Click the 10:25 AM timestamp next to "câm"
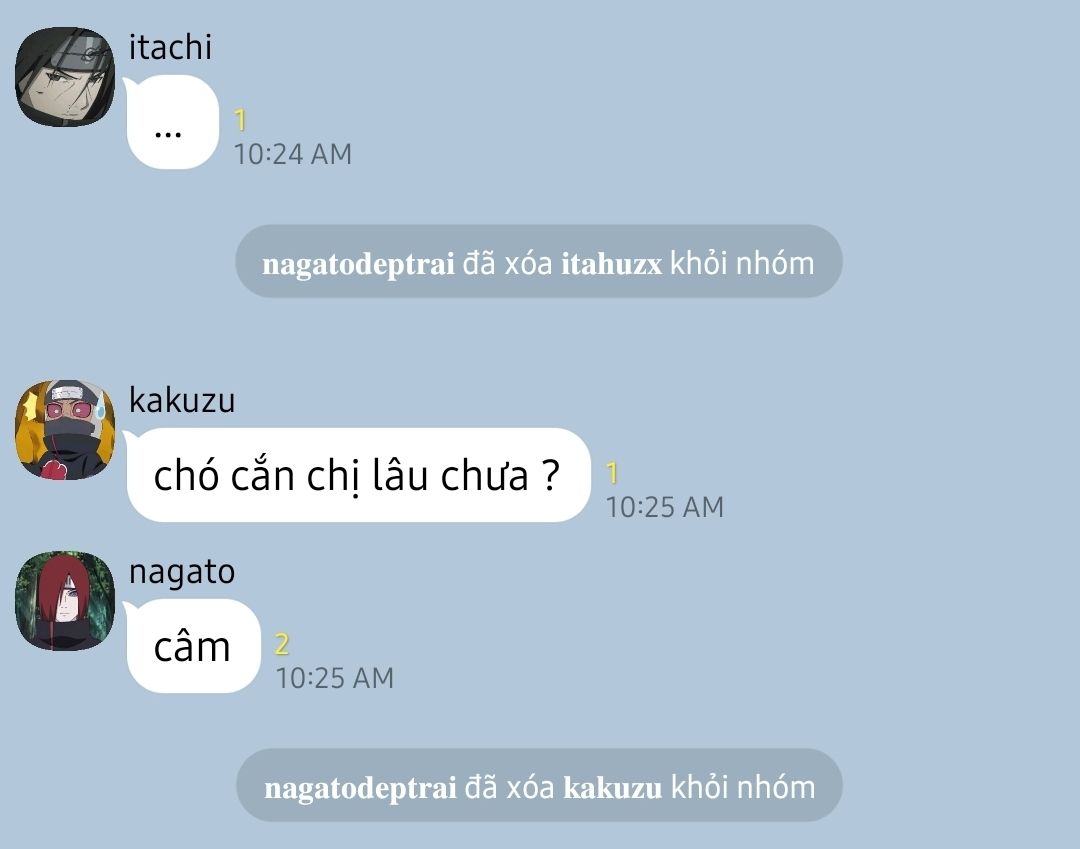Image resolution: width=1080 pixels, height=849 pixels. [335, 678]
